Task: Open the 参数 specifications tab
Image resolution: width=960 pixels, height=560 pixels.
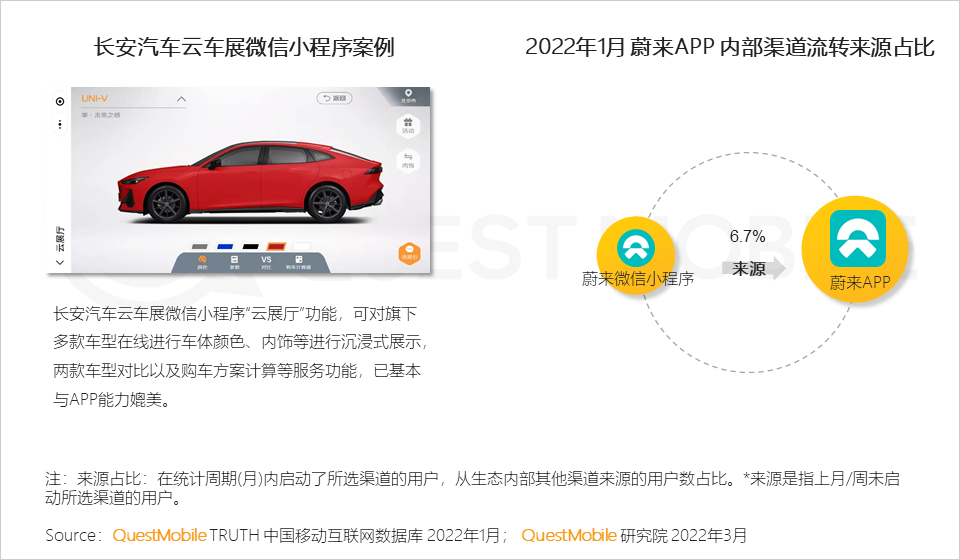Action: [x=234, y=262]
